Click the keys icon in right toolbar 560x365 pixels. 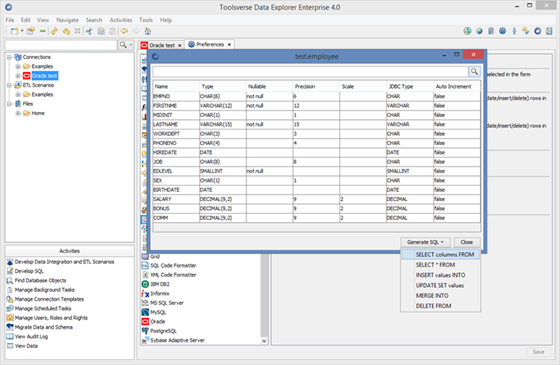[525, 31]
